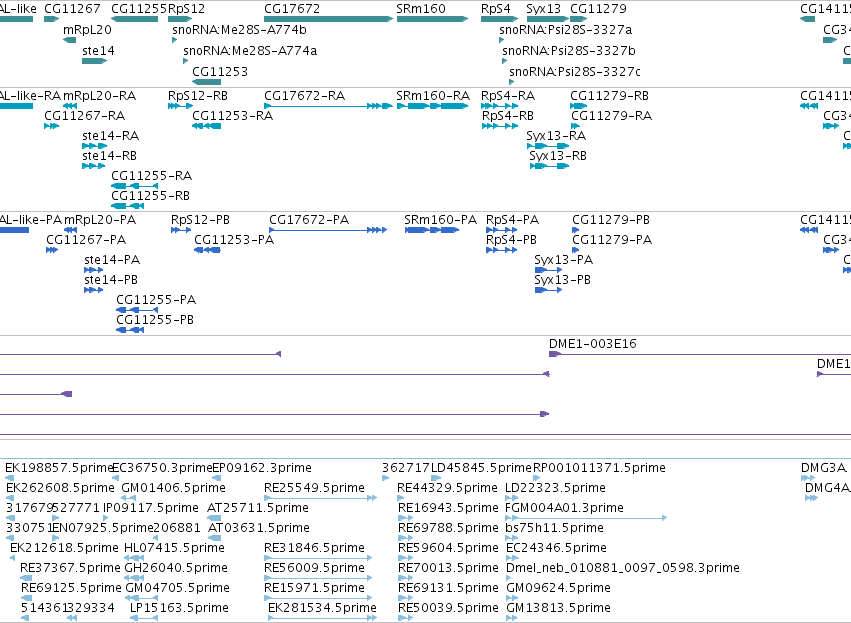Image resolution: width=851 pixels, height=623 pixels.
Task: Select EST DMG3A label
Action: (824, 468)
